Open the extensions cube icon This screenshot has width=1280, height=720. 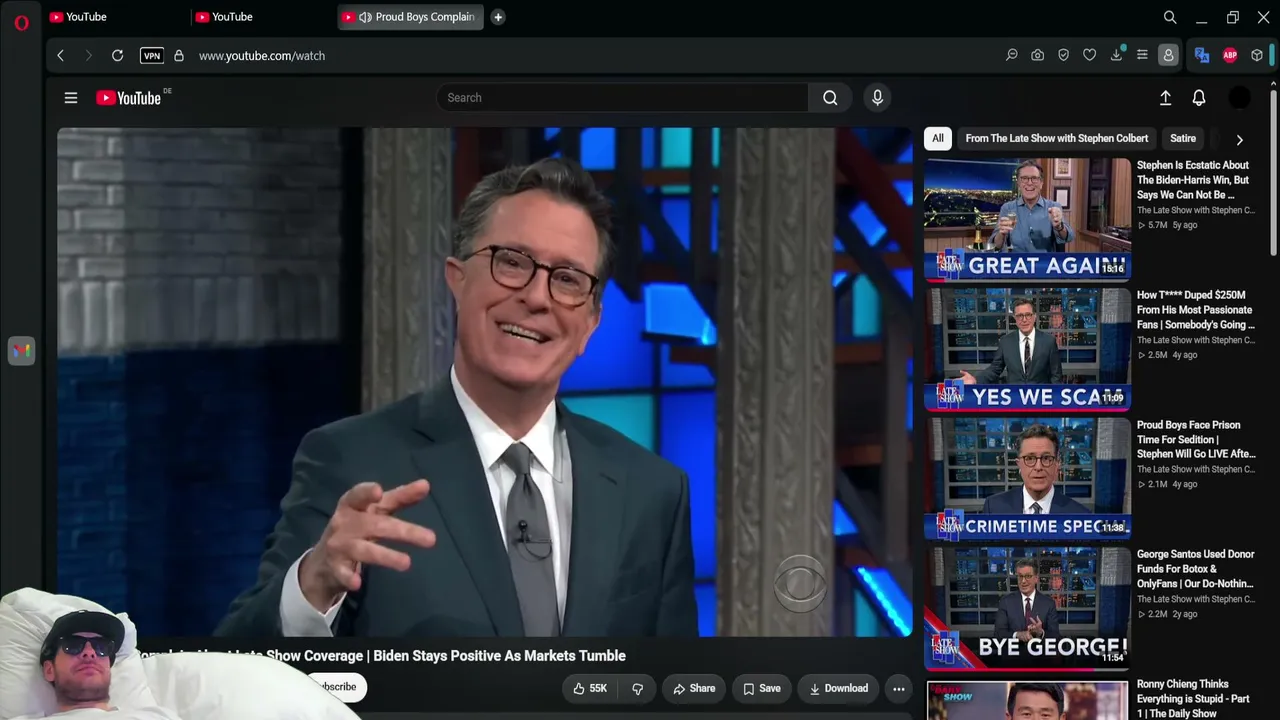point(1257,56)
